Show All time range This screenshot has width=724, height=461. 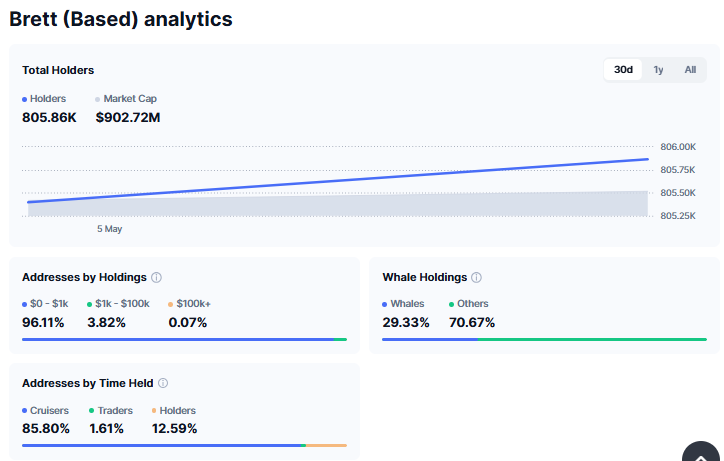(690, 70)
